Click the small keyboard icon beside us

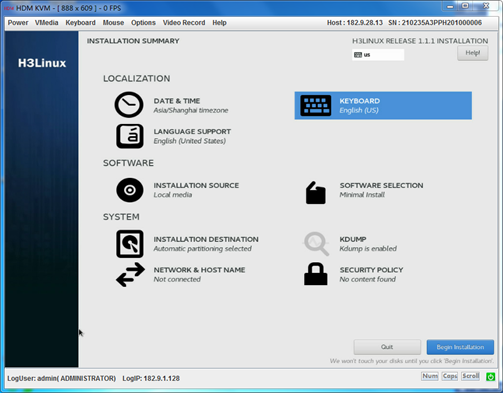[358, 55]
